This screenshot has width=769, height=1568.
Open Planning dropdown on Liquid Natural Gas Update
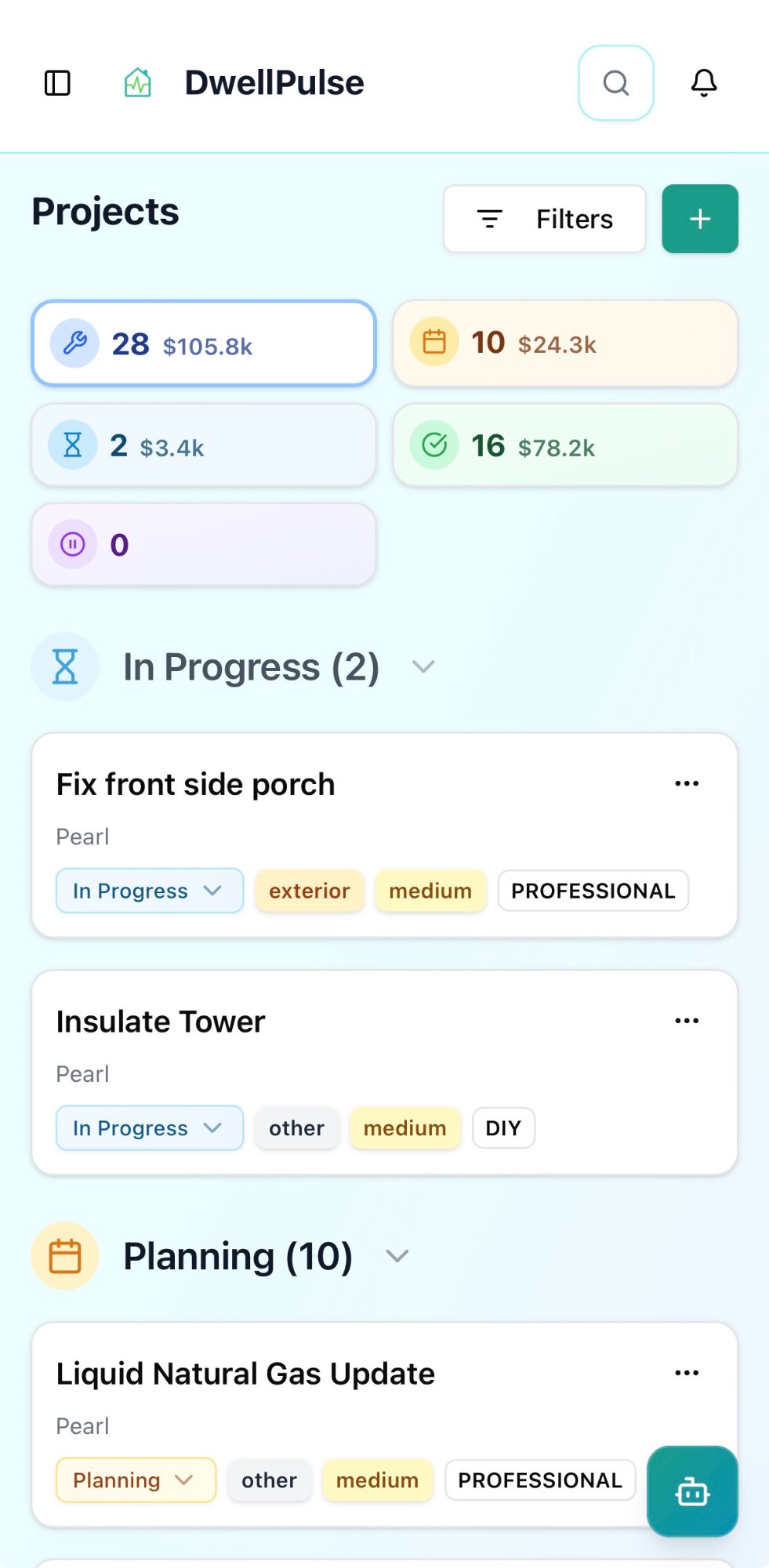click(135, 1479)
